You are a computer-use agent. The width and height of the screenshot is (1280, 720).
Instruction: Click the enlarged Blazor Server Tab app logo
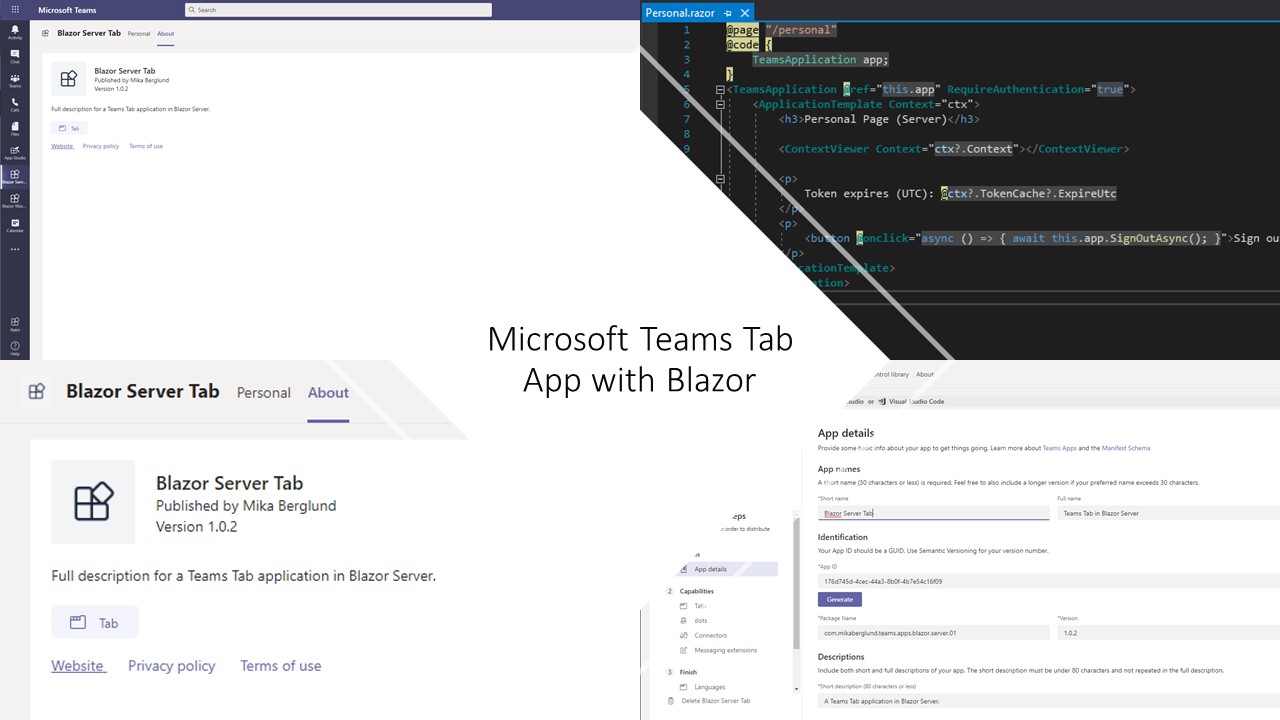[93, 502]
